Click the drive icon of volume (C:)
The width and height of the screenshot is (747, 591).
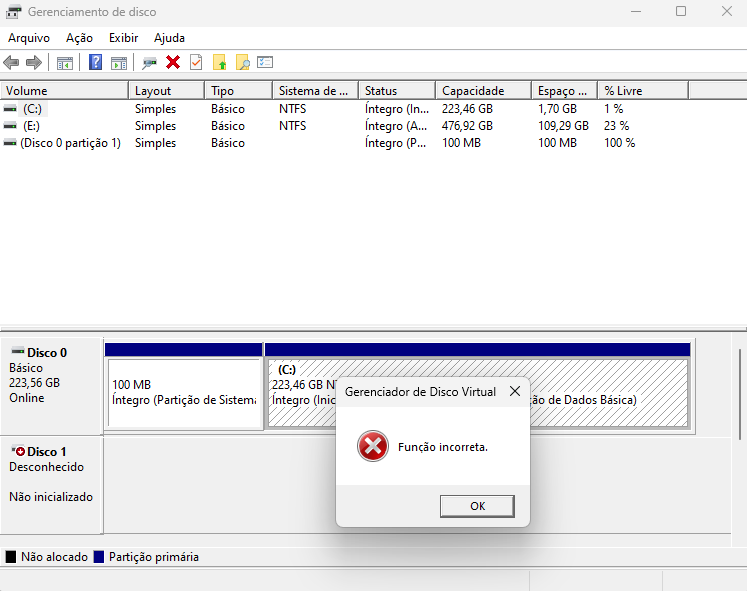click(10, 109)
